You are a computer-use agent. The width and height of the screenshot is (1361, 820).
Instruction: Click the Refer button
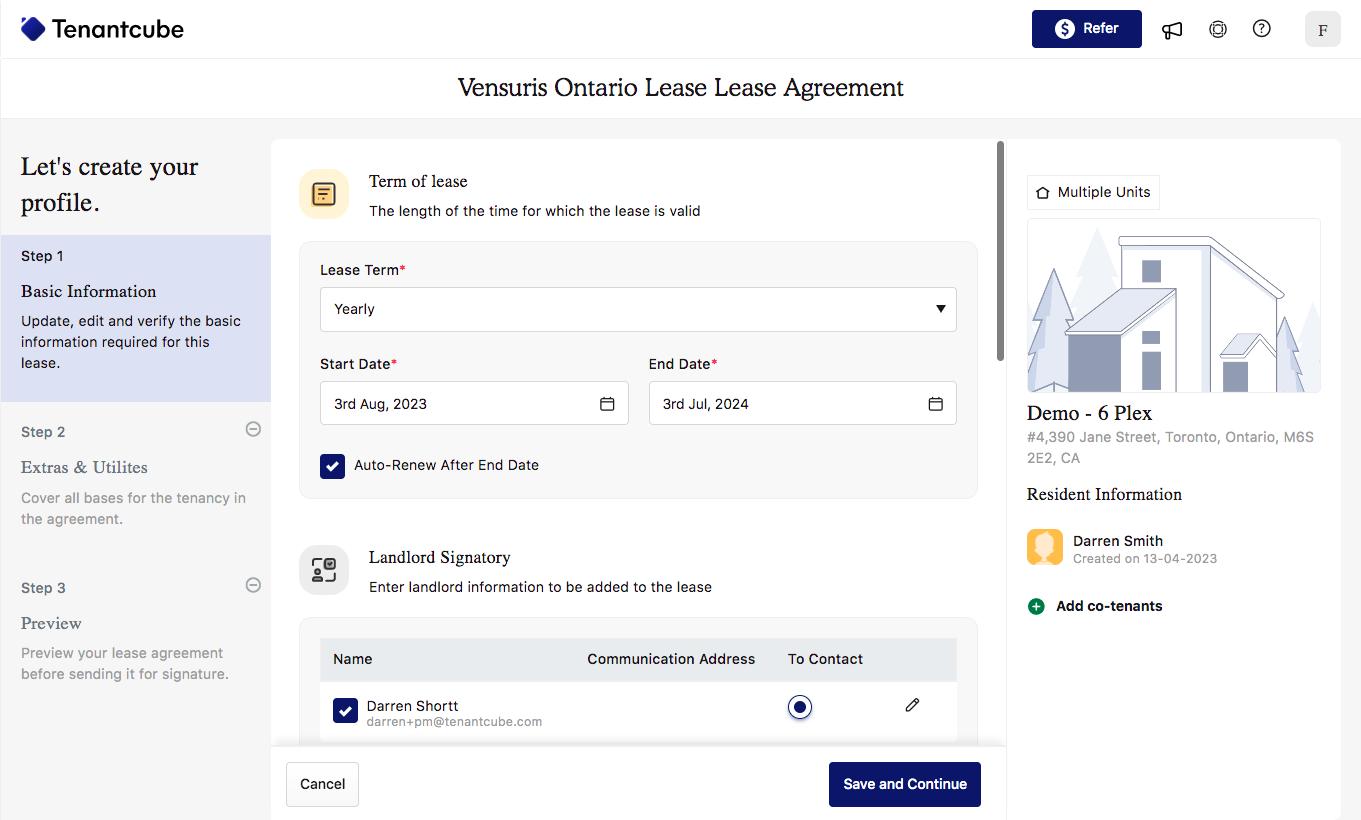click(x=1087, y=29)
